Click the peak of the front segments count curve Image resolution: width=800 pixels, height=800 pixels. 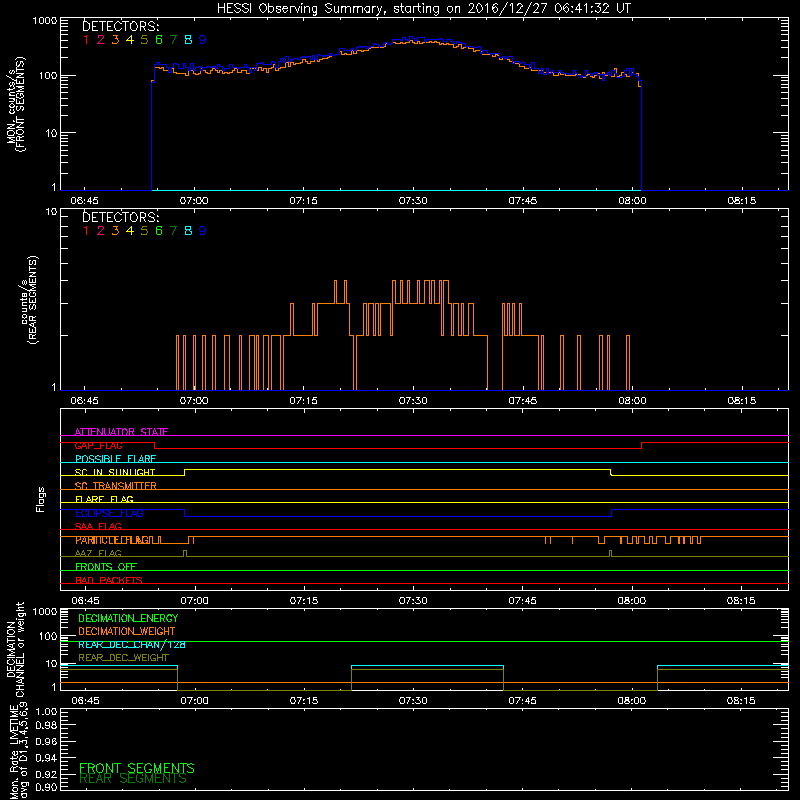(x=412, y=40)
